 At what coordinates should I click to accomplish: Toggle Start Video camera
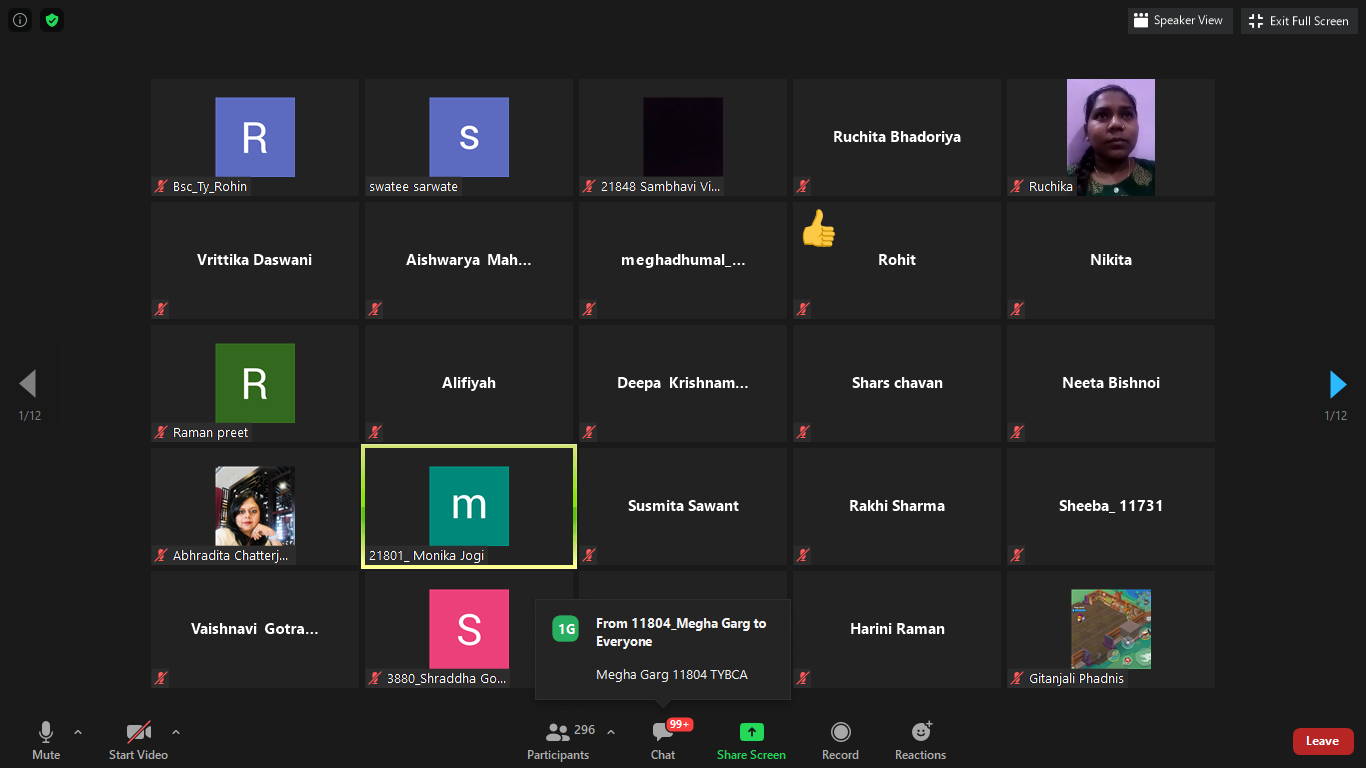click(x=138, y=741)
